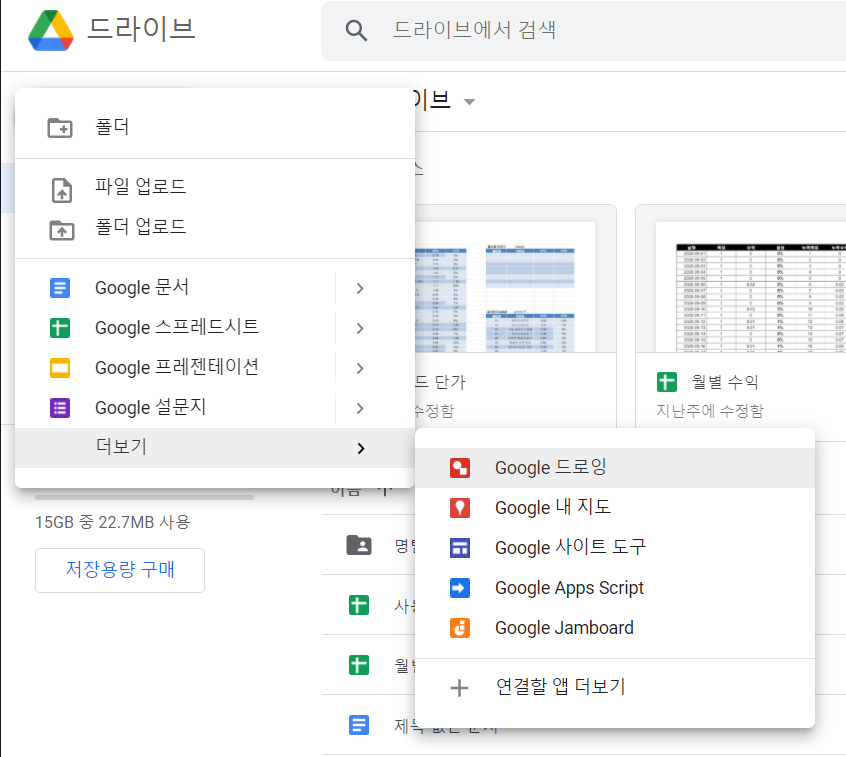
Task: Click the new folder icon in the menu
Action: (60, 128)
